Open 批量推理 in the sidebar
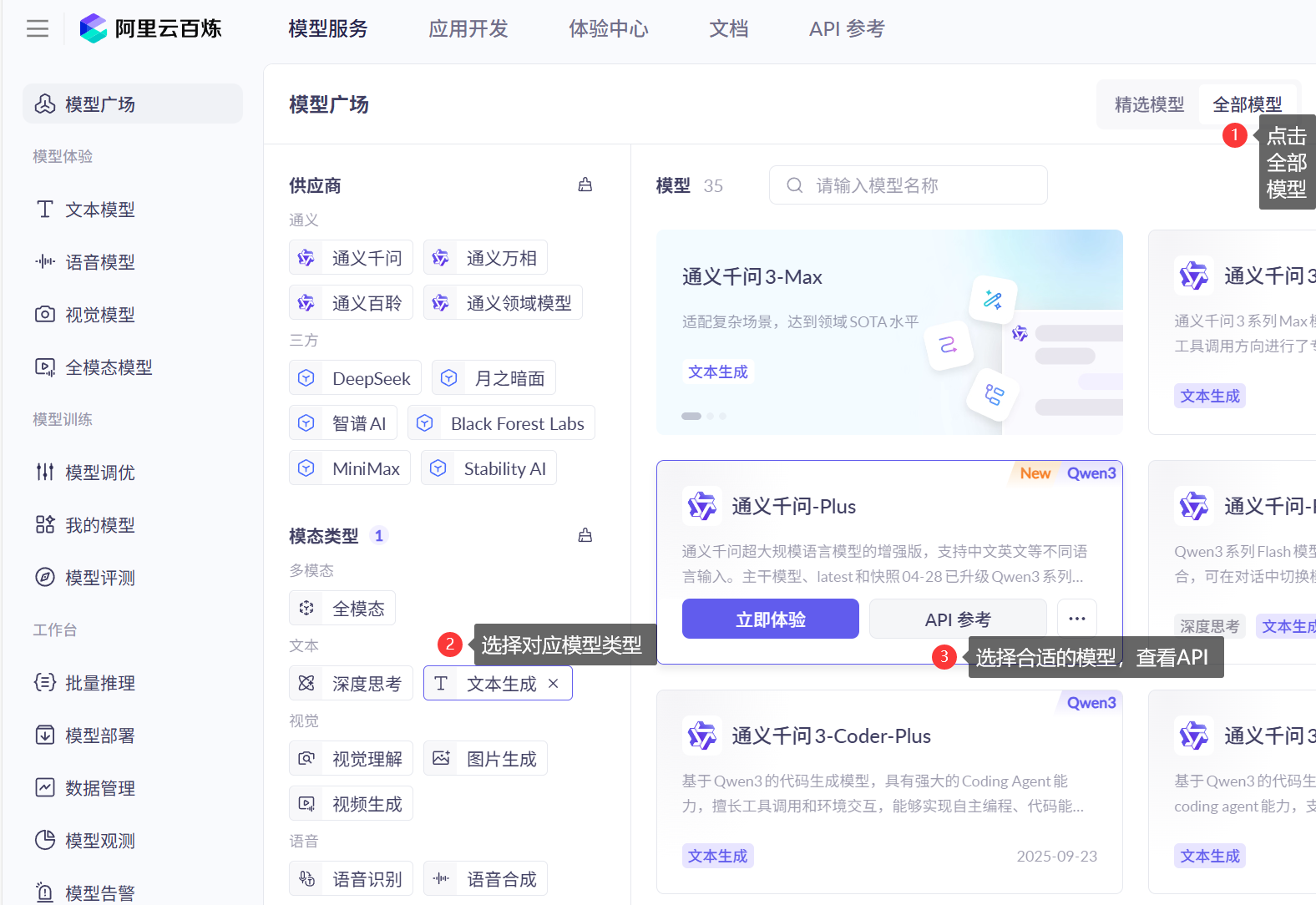 click(x=99, y=683)
